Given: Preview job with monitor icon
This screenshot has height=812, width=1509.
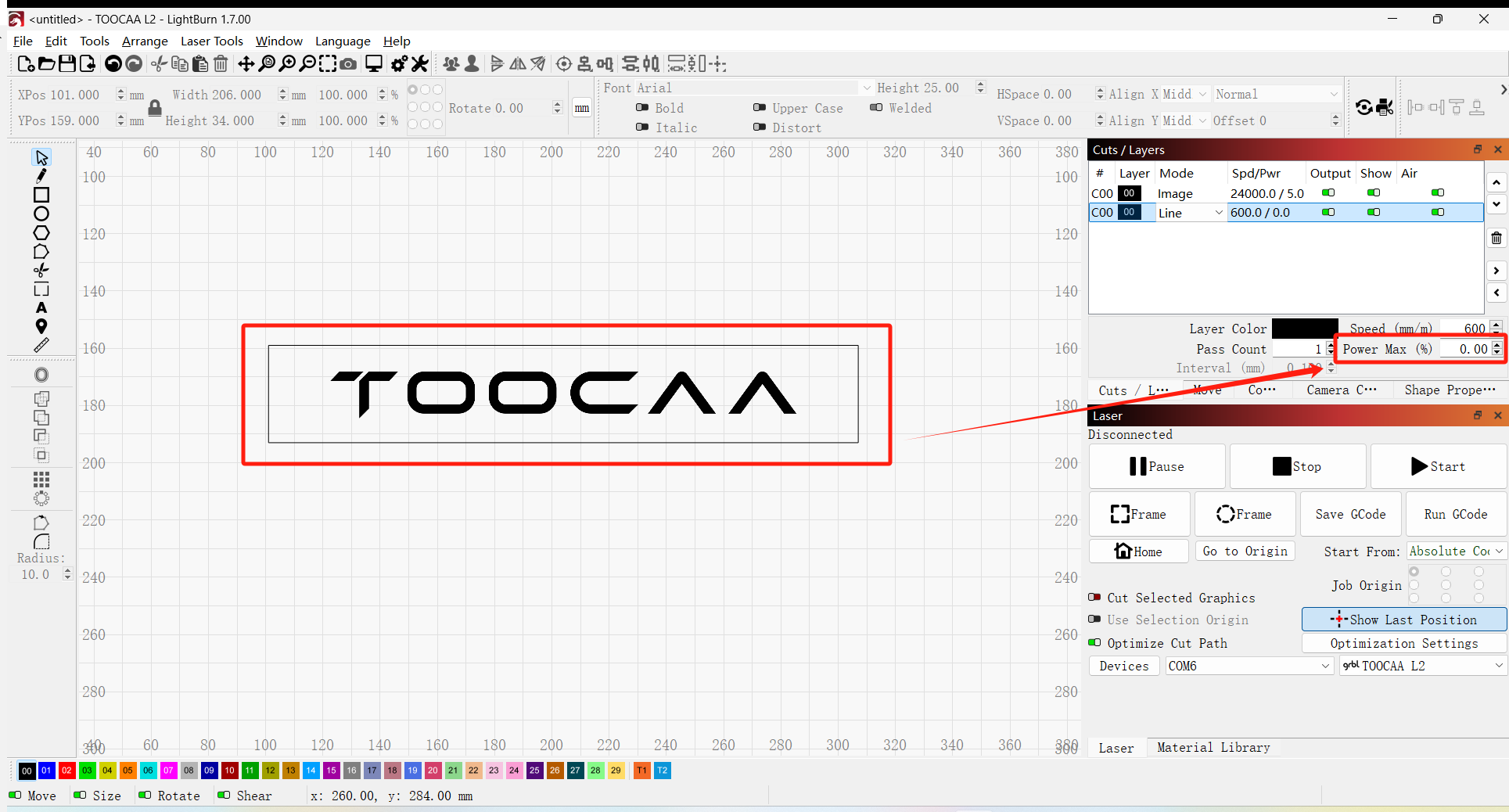Looking at the screenshot, I should pyautogui.click(x=374, y=64).
